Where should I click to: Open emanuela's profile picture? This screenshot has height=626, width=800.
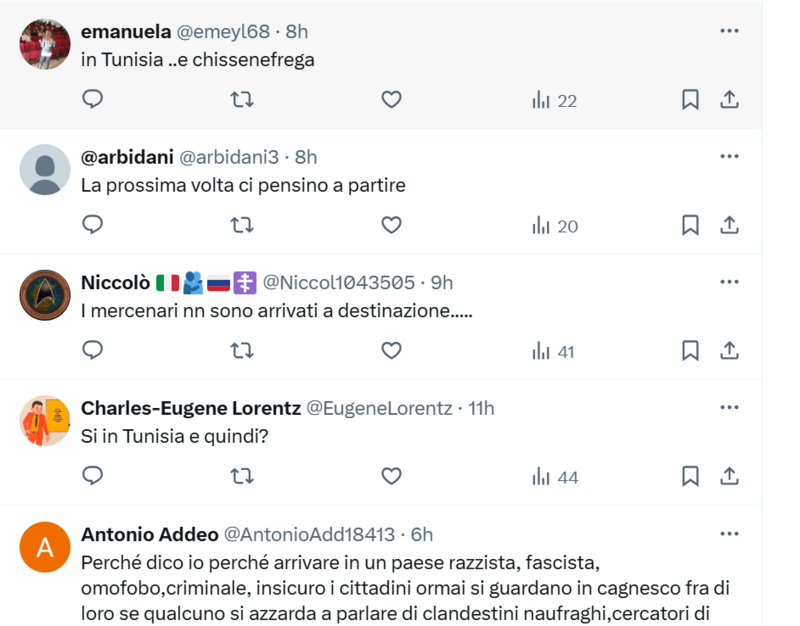tap(45, 44)
